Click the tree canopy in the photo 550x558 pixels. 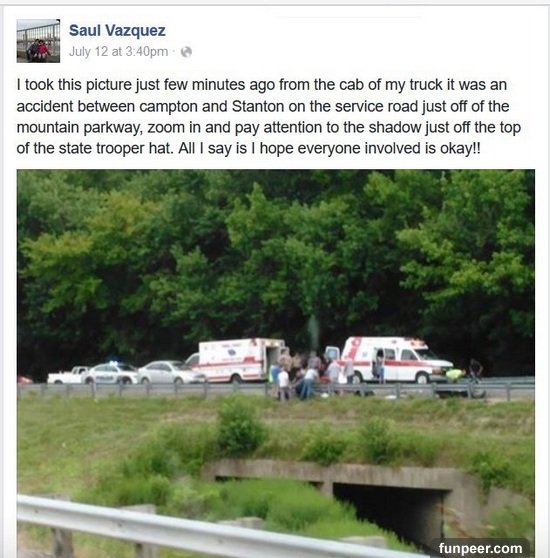pyautogui.click(x=276, y=256)
